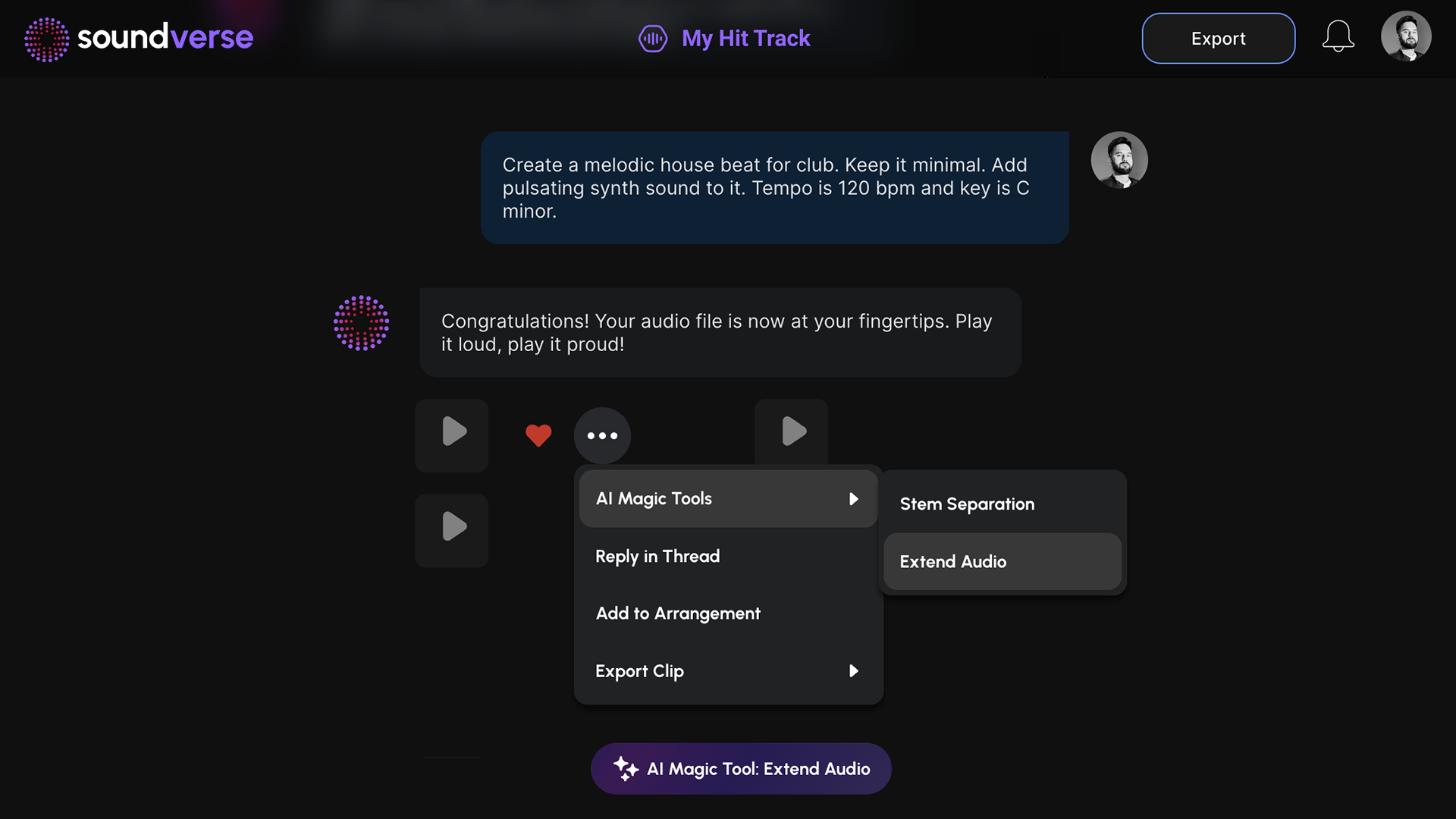Expand the AI Magic Tools submenu
1456x819 pixels.
point(727,498)
